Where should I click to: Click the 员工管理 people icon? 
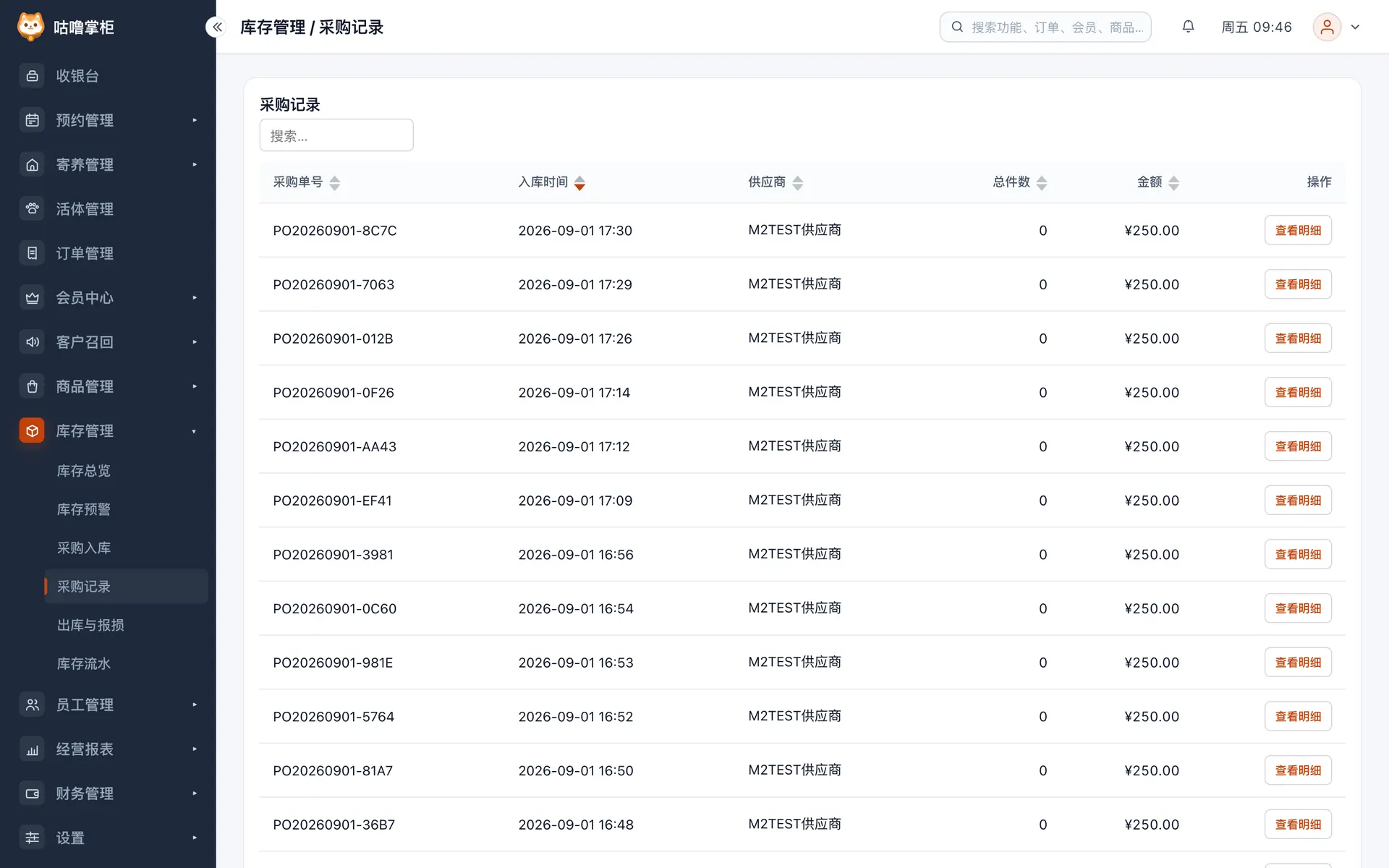(x=32, y=705)
